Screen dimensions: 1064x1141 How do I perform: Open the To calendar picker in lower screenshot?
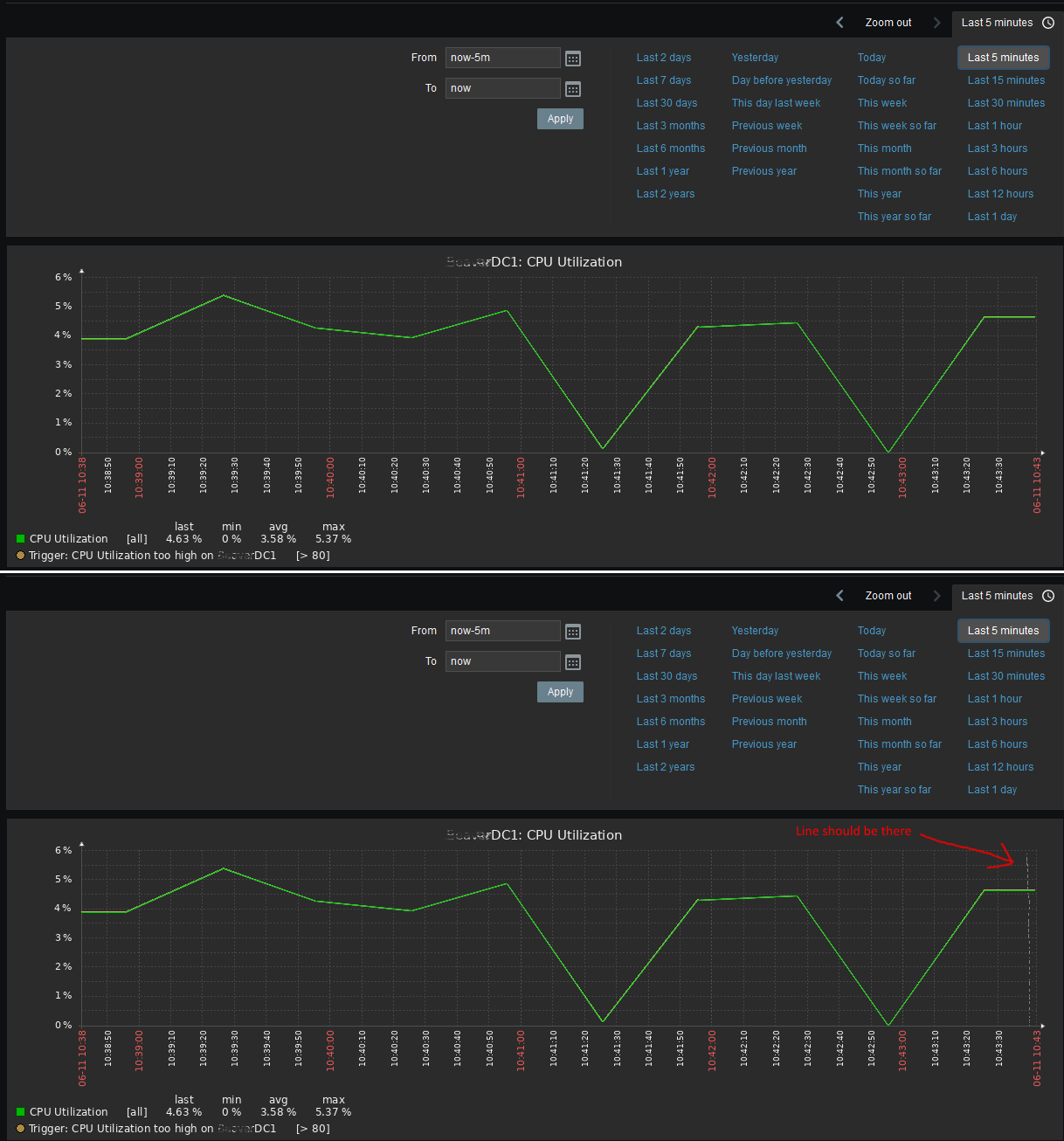(x=573, y=662)
